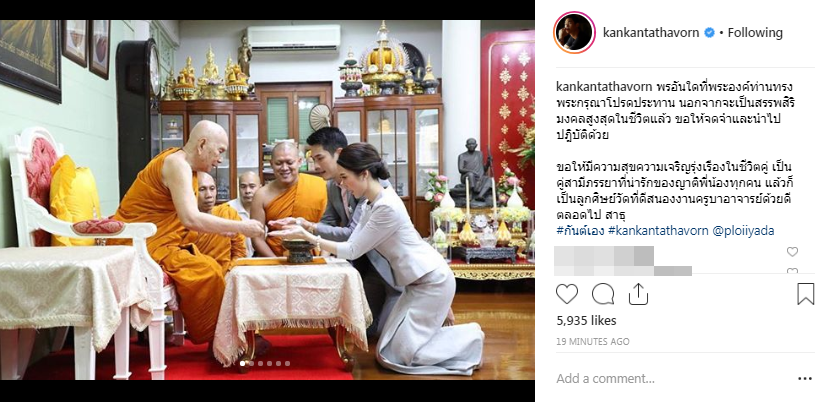Open kankantathavorn's profile picture story

pos(575,32)
